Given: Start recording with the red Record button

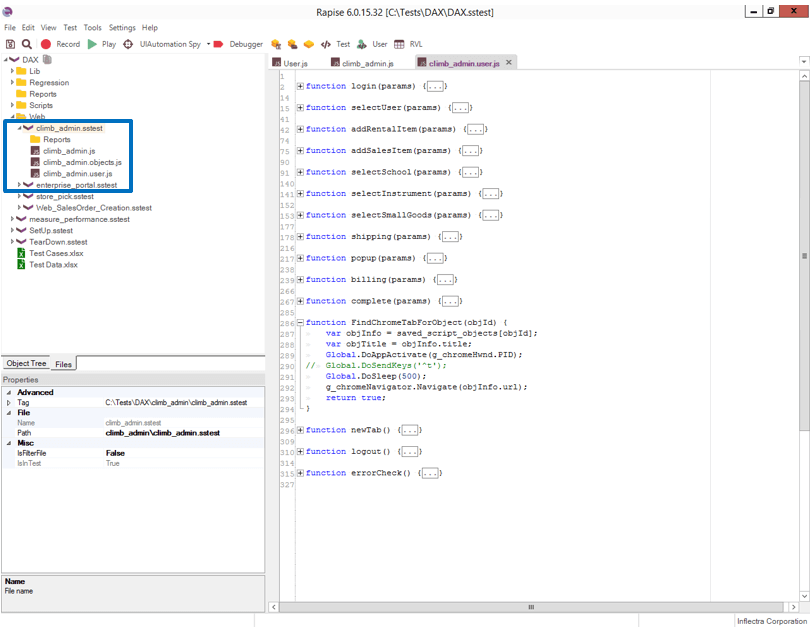Looking at the screenshot, I should 46,44.
